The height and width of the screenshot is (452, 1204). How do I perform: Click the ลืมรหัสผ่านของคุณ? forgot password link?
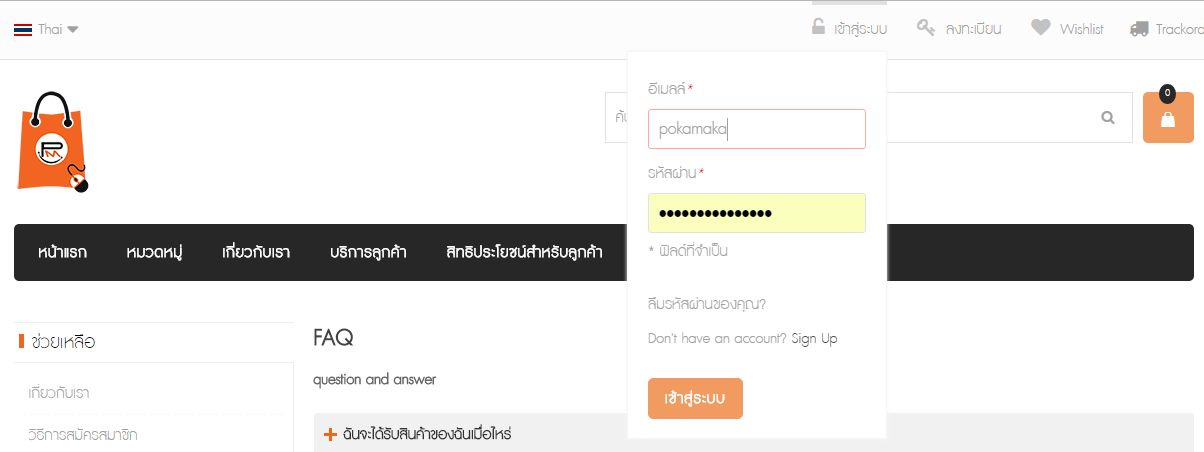coord(706,304)
